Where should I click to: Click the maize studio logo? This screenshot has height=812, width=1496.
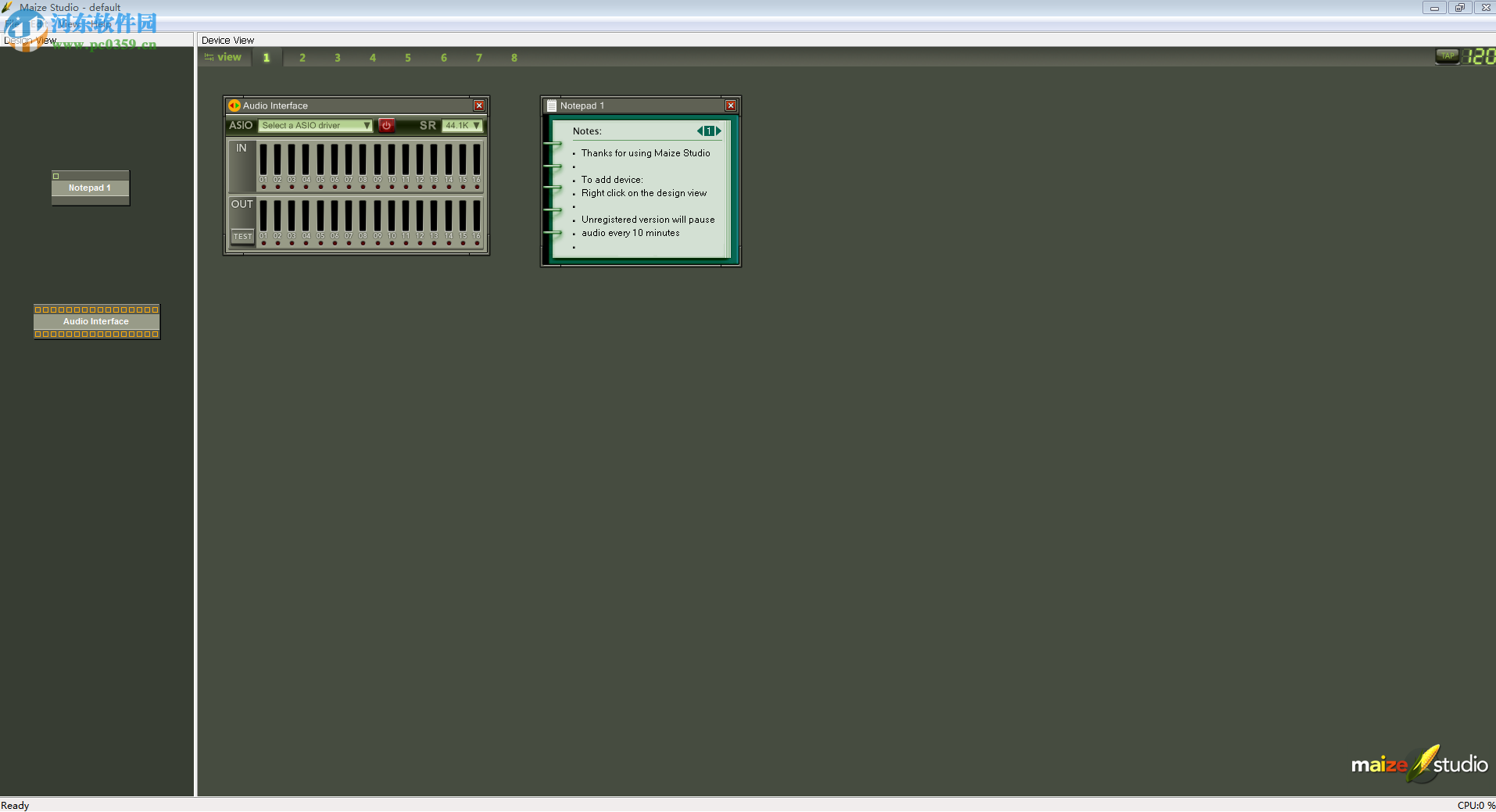coord(1419,764)
